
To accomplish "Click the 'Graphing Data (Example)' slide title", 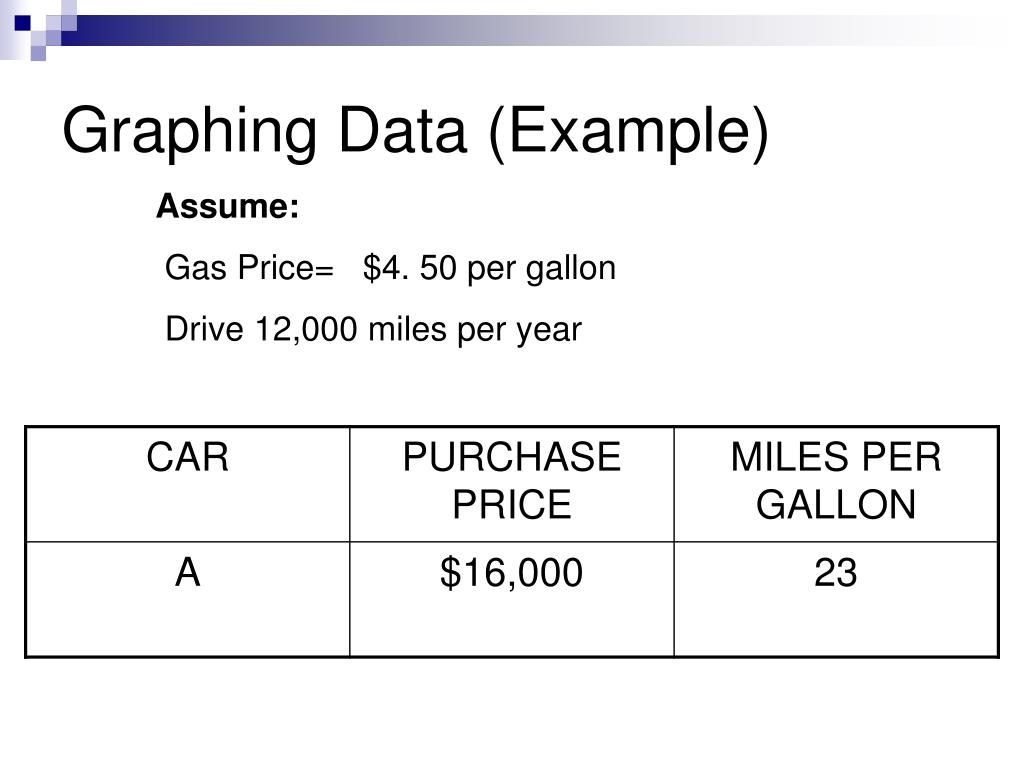I will [x=415, y=133].
